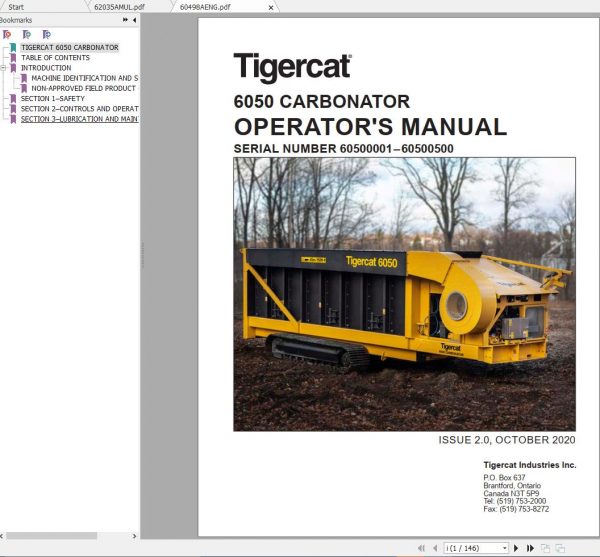Open MACHINE IDENTIFICATION bookmark
Image resolution: width=600 pixels, height=557 pixels.
point(85,78)
